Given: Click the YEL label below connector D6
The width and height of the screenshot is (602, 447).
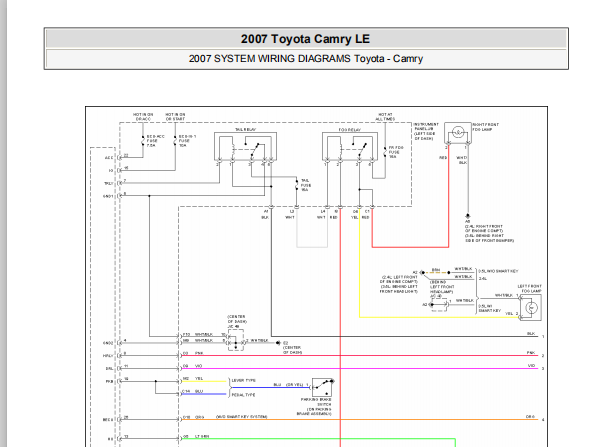Looking at the screenshot, I should point(354,217).
